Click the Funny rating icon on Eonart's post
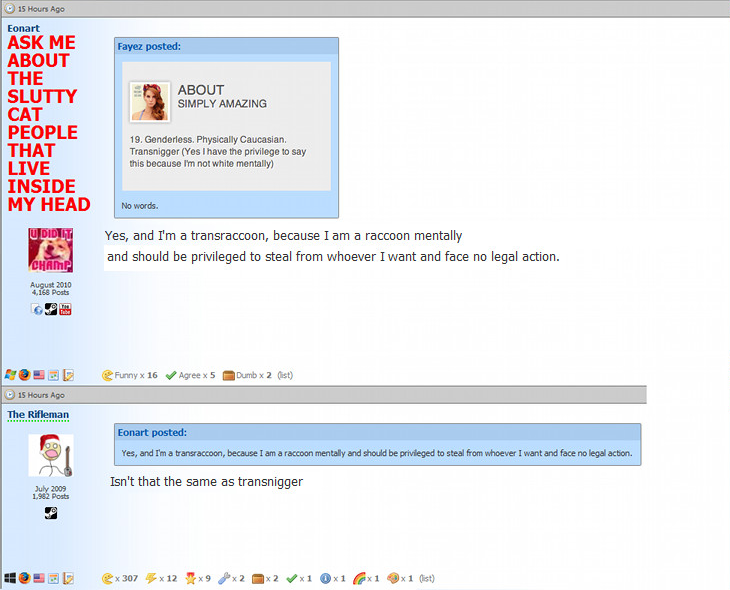Image resolution: width=730 pixels, height=590 pixels. coord(107,375)
